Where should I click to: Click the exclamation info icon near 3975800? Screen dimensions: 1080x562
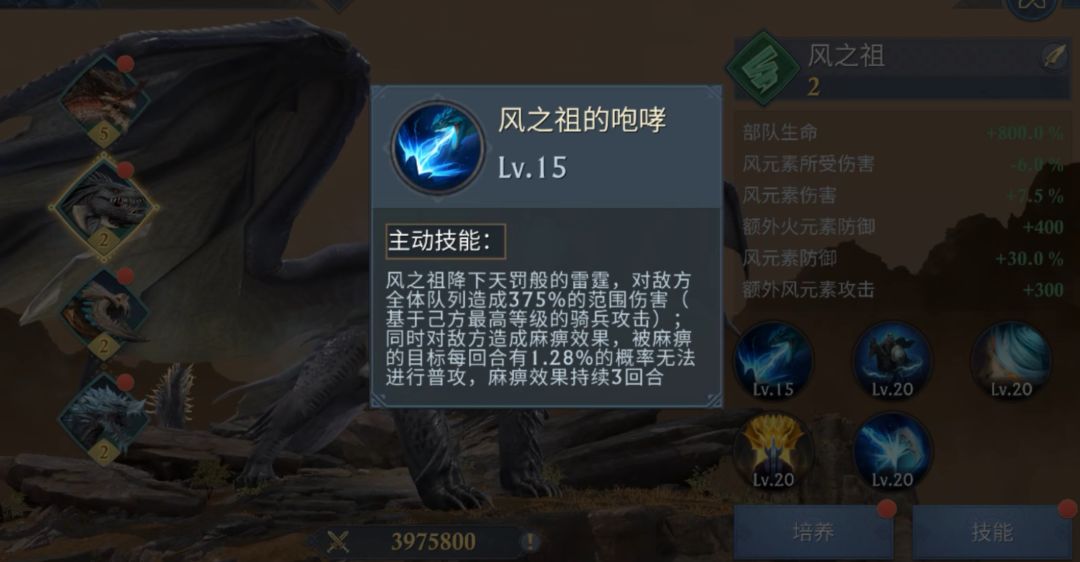[x=530, y=541]
